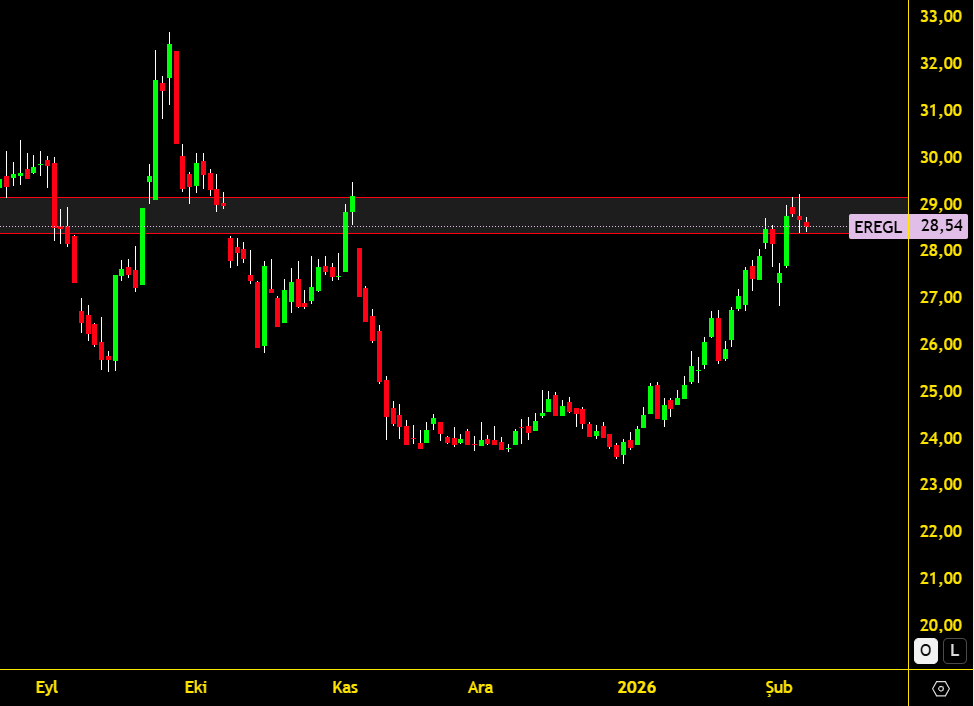Click the 23,00 price axis label
The height and width of the screenshot is (706, 974).
coord(940,484)
